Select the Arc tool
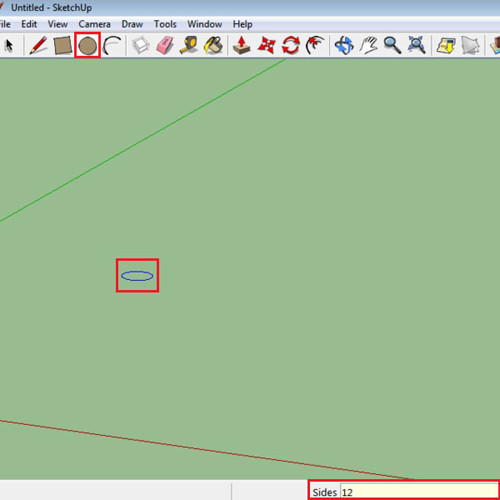 pyautogui.click(x=112, y=45)
